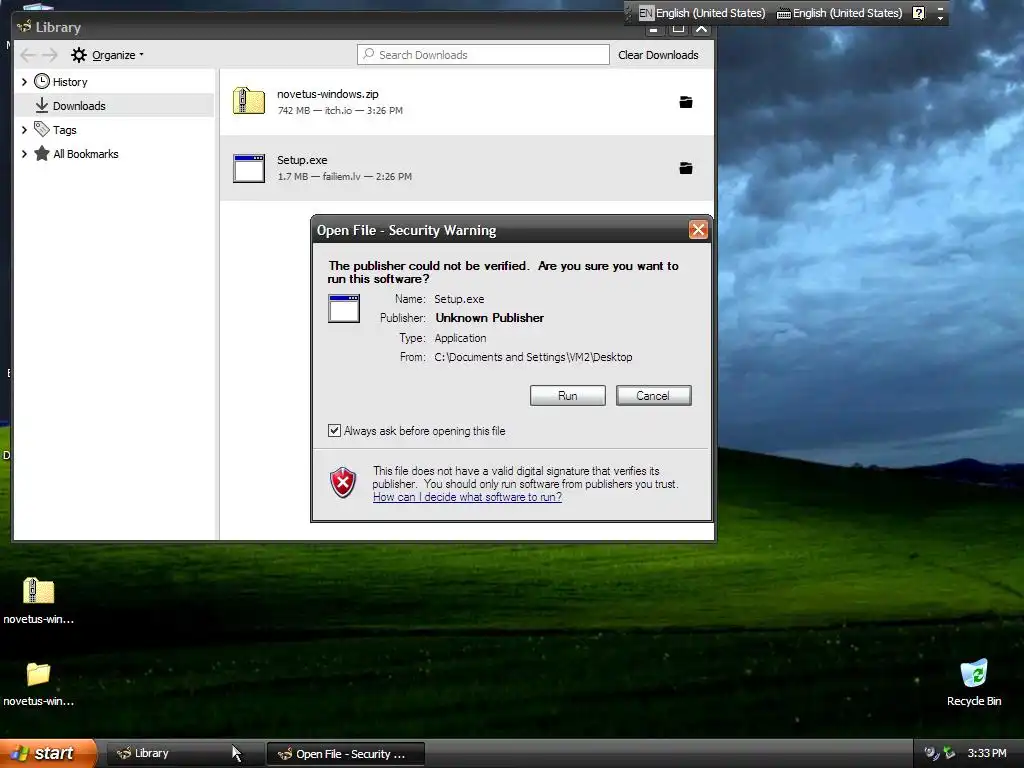Click the Setup.exe application icon in dialog
The height and width of the screenshot is (768, 1024).
click(x=344, y=308)
